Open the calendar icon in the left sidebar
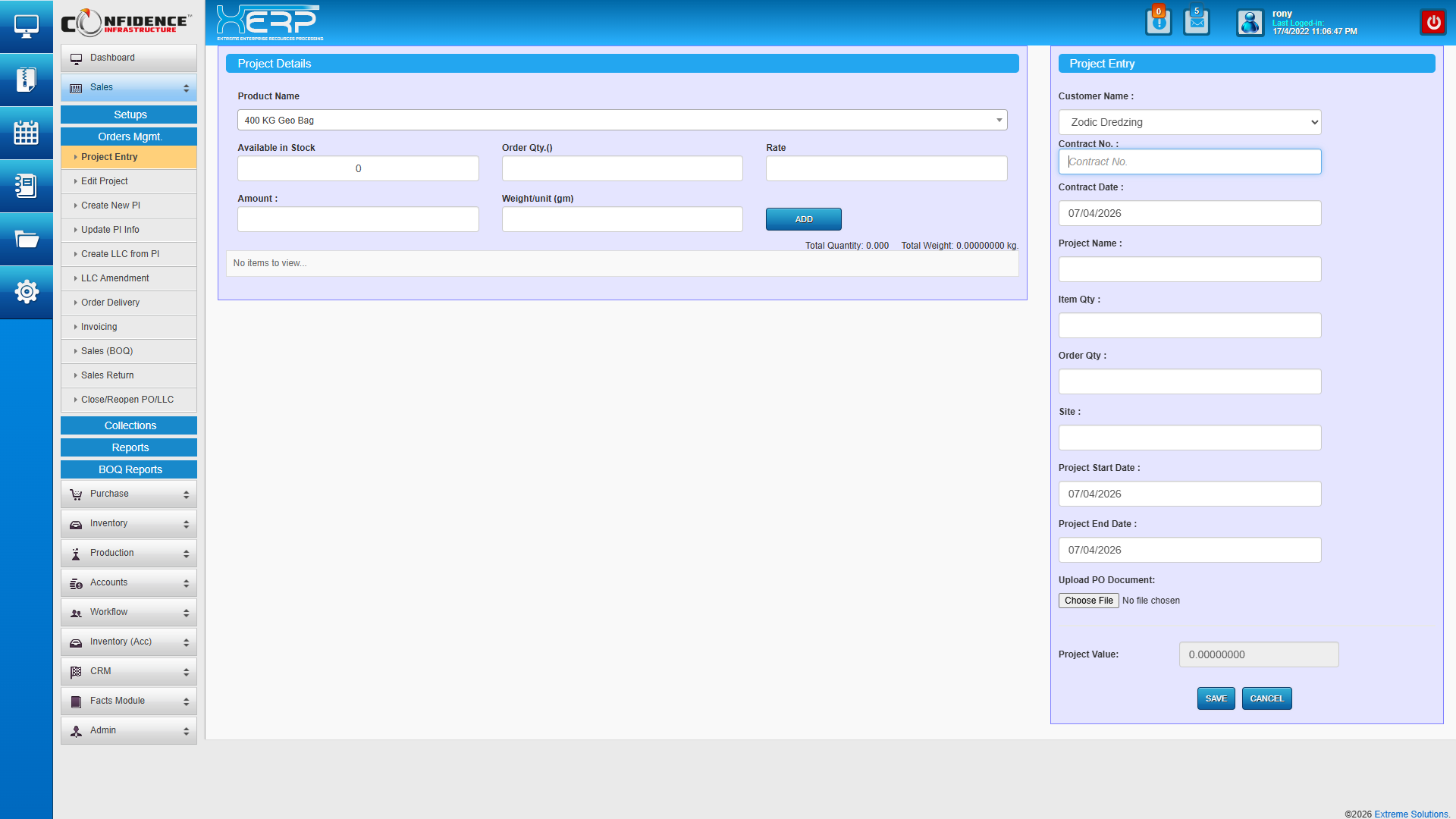The height and width of the screenshot is (819, 1456). click(27, 133)
